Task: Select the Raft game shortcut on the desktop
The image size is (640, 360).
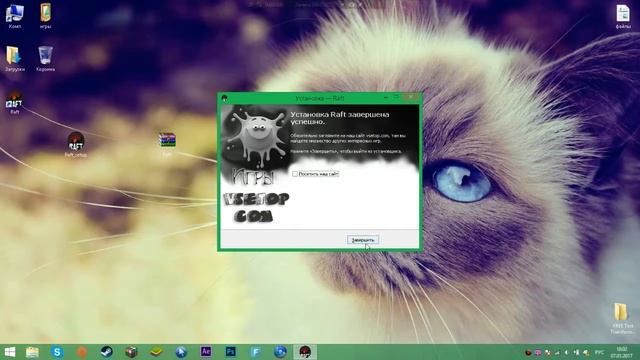Action: coord(15,102)
